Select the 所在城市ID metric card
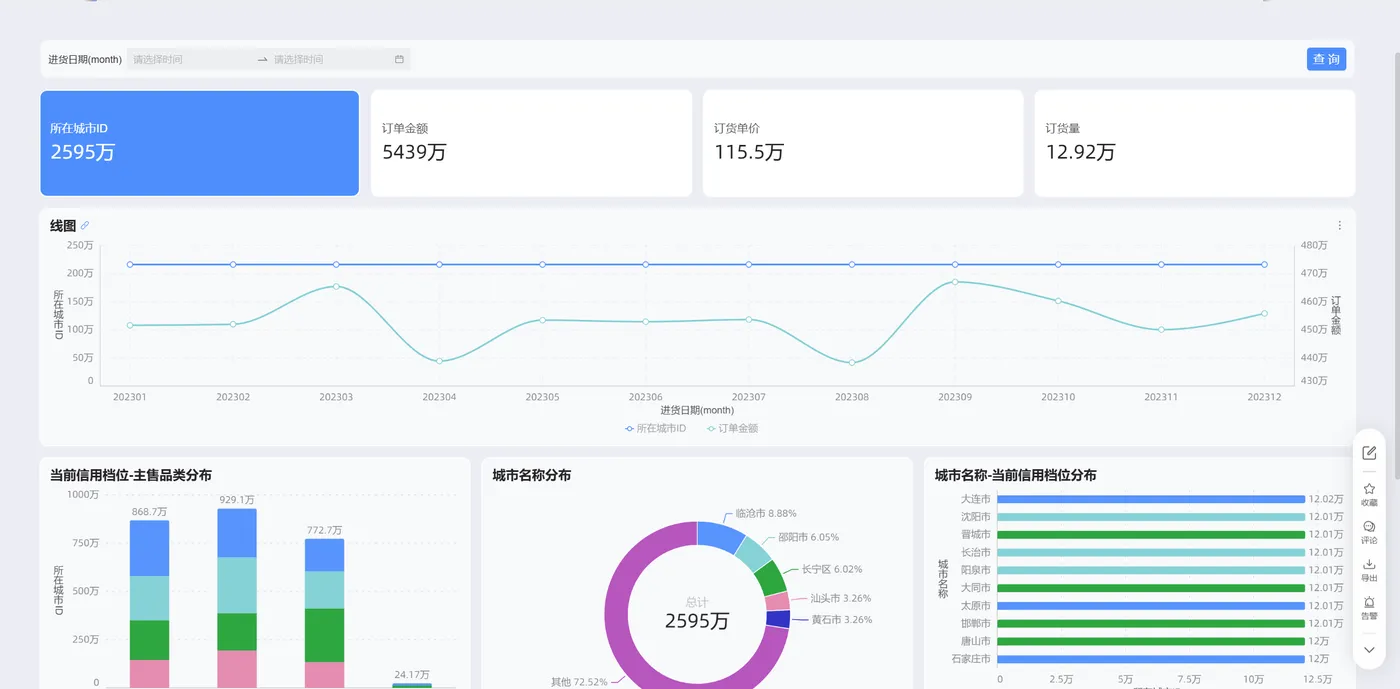This screenshot has width=1400, height=689. pos(200,143)
